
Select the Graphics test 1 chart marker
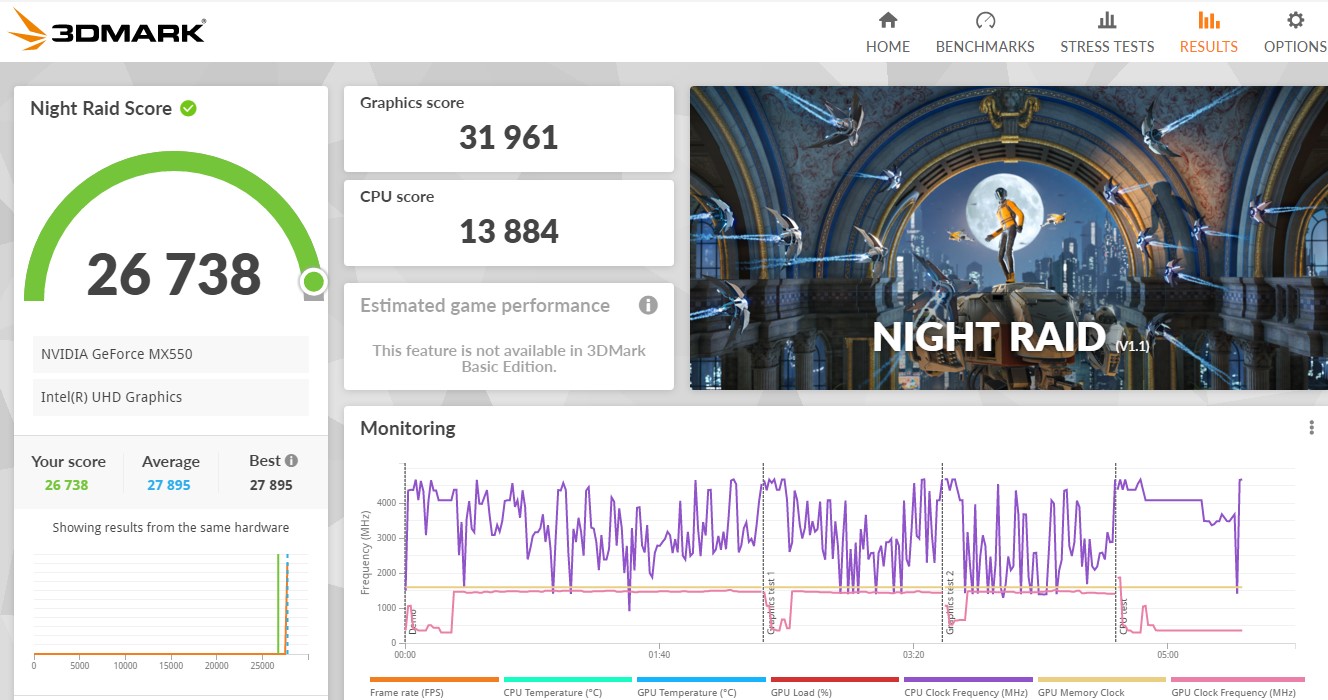click(771, 603)
